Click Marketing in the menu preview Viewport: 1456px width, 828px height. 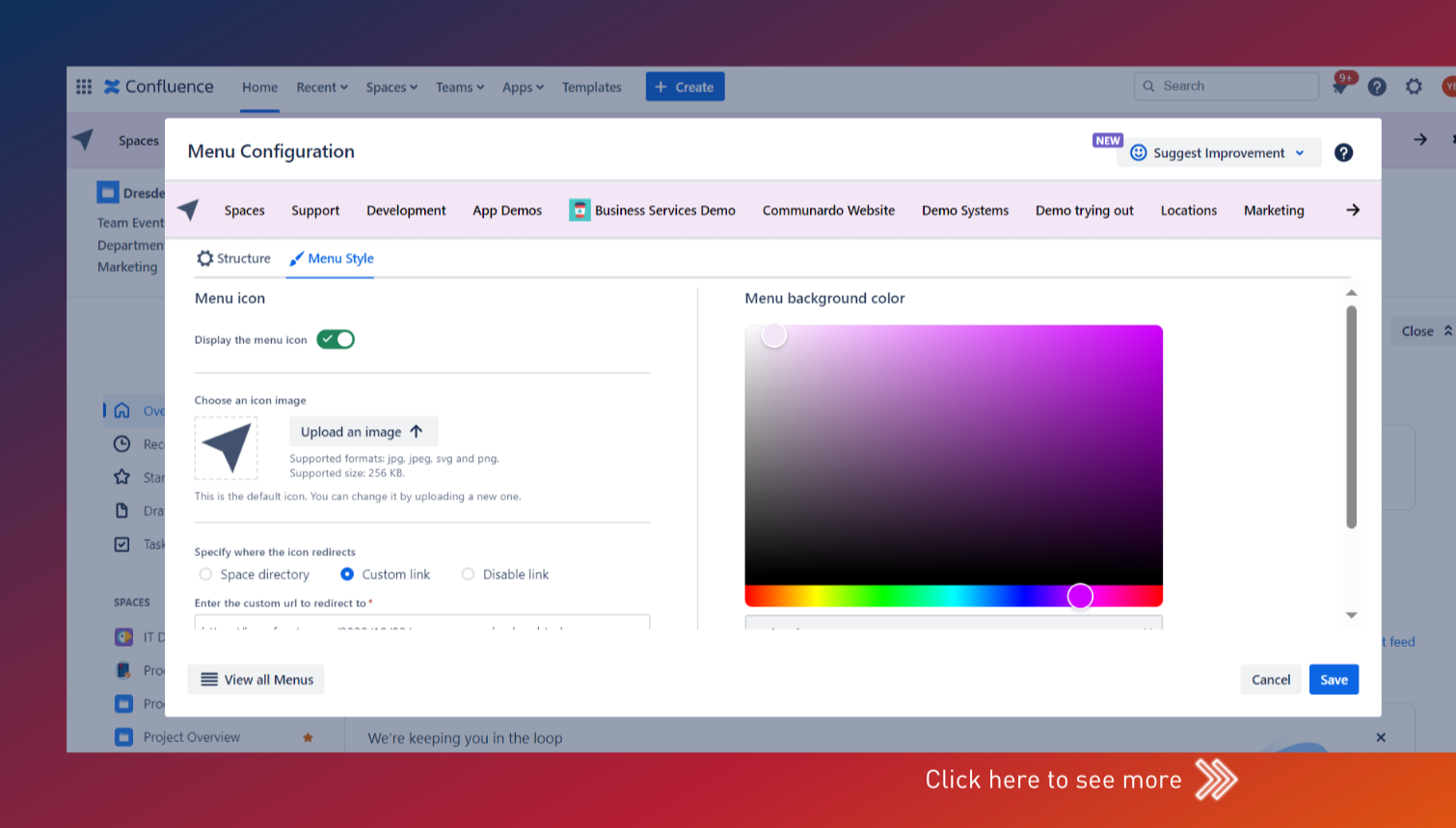click(1274, 210)
